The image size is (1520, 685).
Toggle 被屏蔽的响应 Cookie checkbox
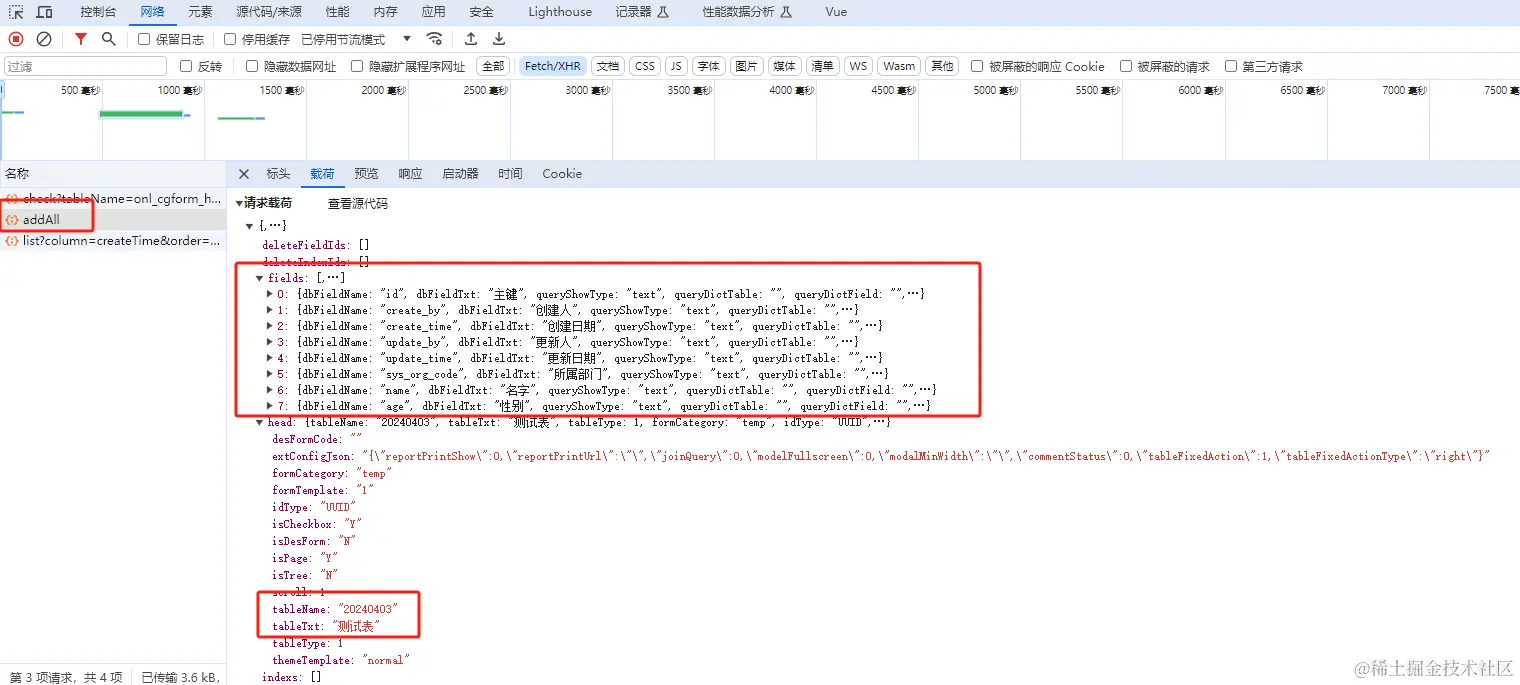977,66
